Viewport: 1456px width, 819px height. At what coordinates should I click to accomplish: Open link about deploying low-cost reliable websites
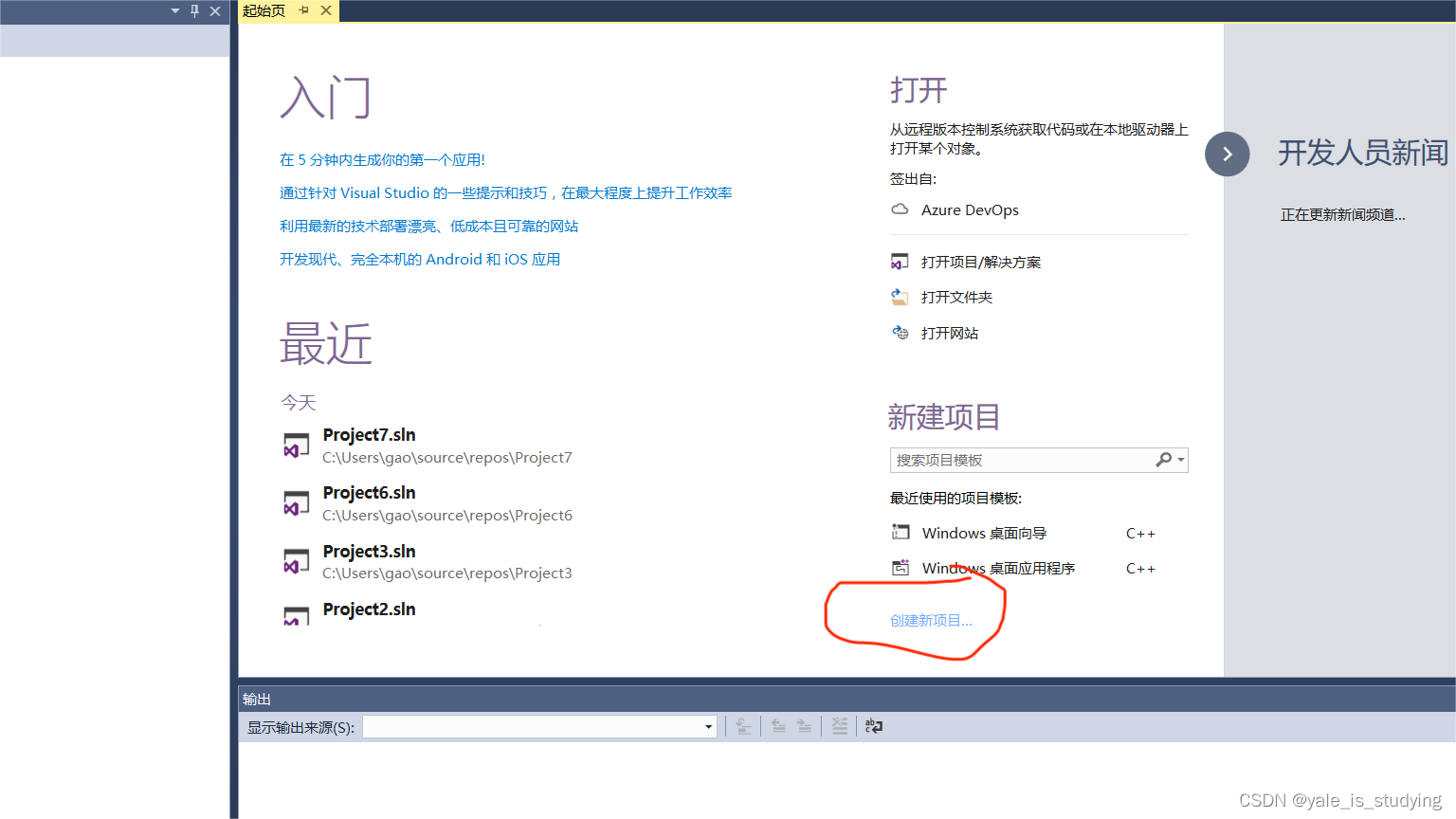(428, 226)
